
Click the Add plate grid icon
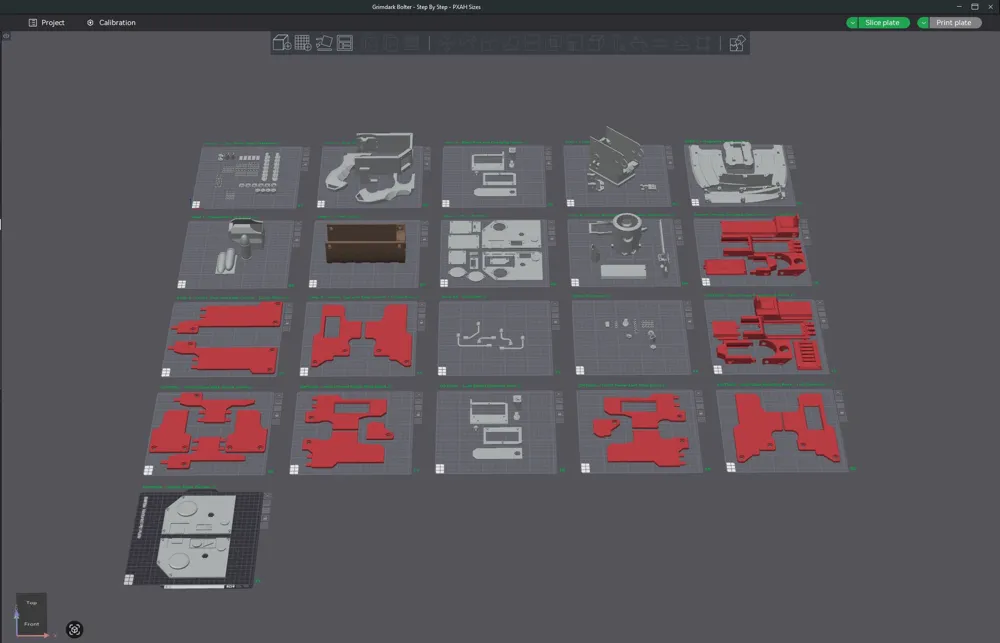pyautogui.click(x=303, y=43)
